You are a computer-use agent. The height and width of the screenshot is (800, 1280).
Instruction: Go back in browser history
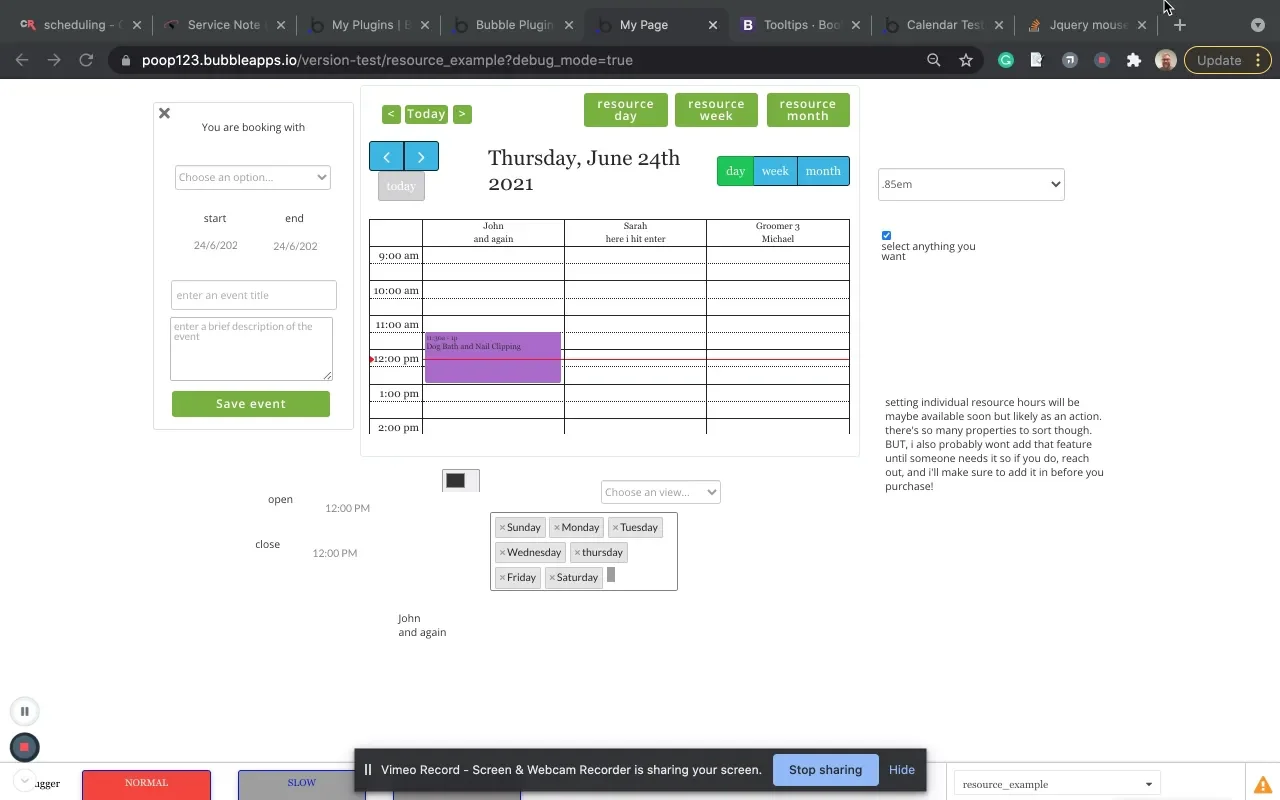[22, 60]
